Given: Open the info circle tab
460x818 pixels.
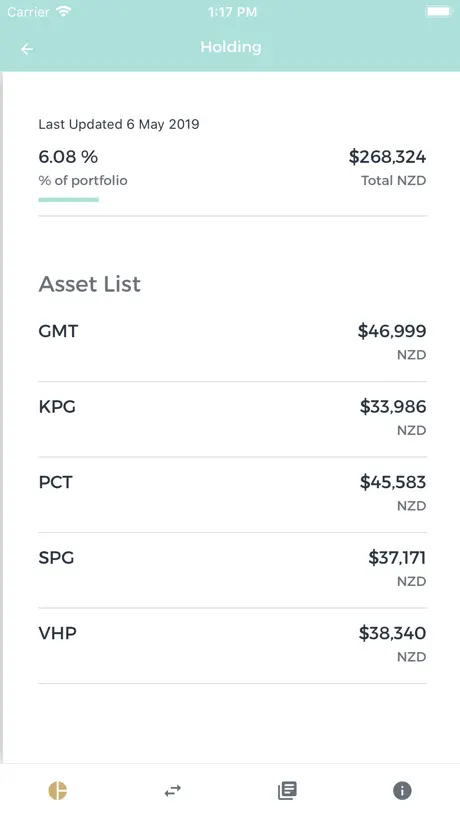Looking at the screenshot, I should click(402, 791).
